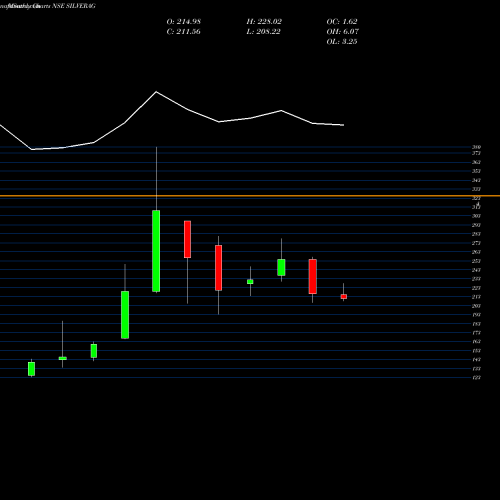Image resolution: width=500 pixels, height=500 pixels.
Task: Click the 'NSE SILVERAG' chart title
Action: (74, 6)
